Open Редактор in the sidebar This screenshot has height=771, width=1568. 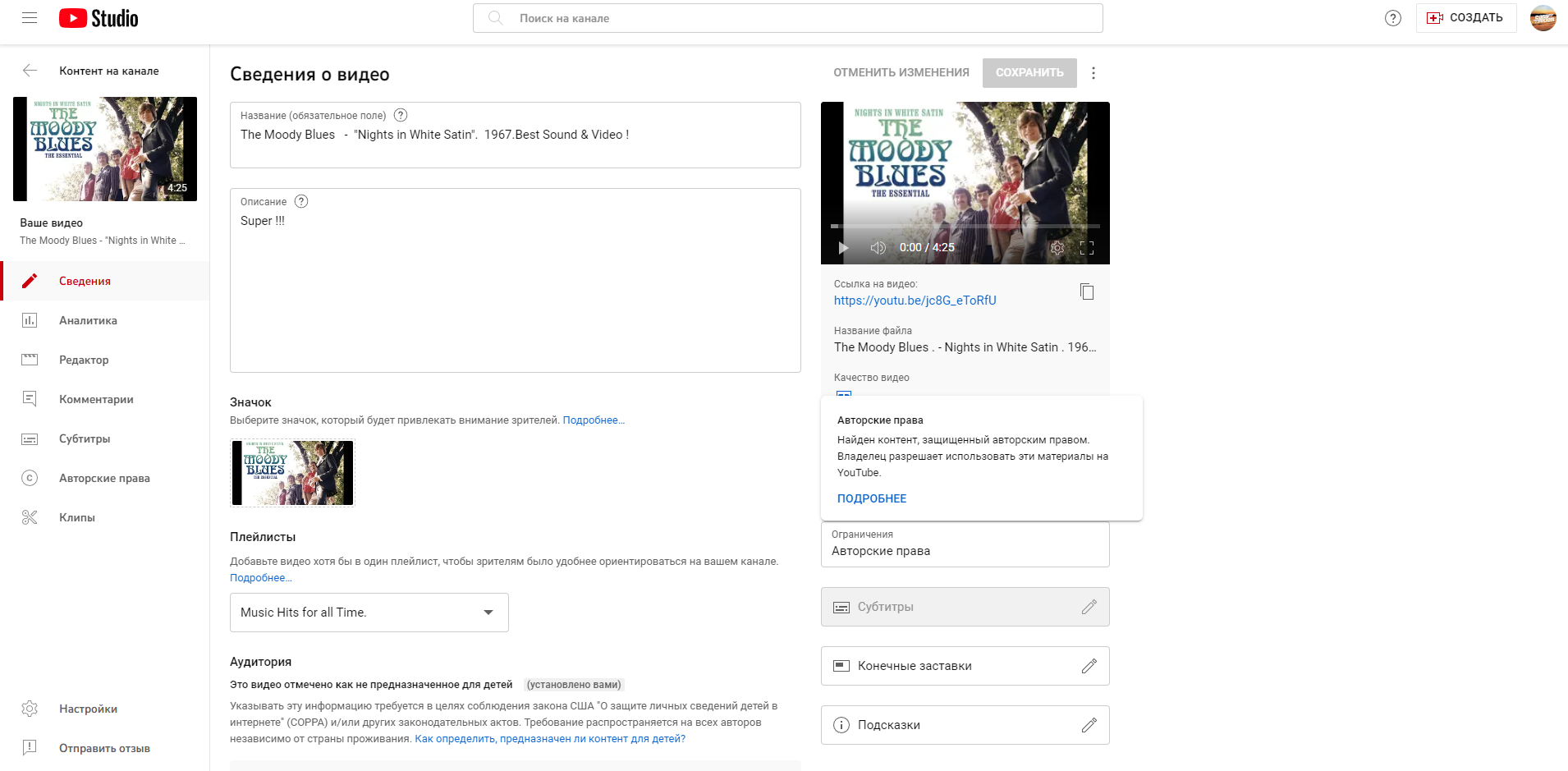pyautogui.click(x=105, y=360)
